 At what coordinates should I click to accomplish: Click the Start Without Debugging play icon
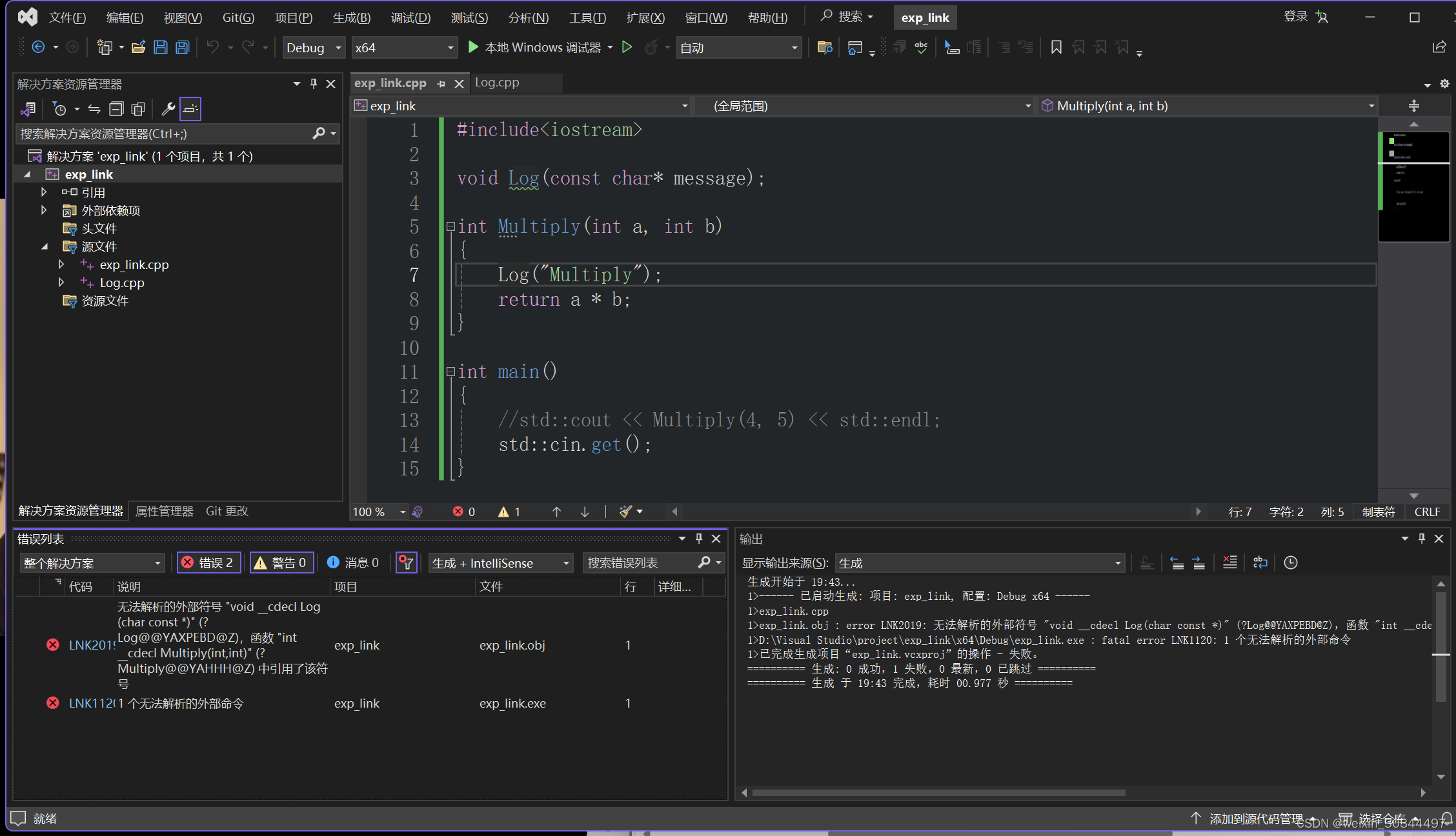click(627, 47)
